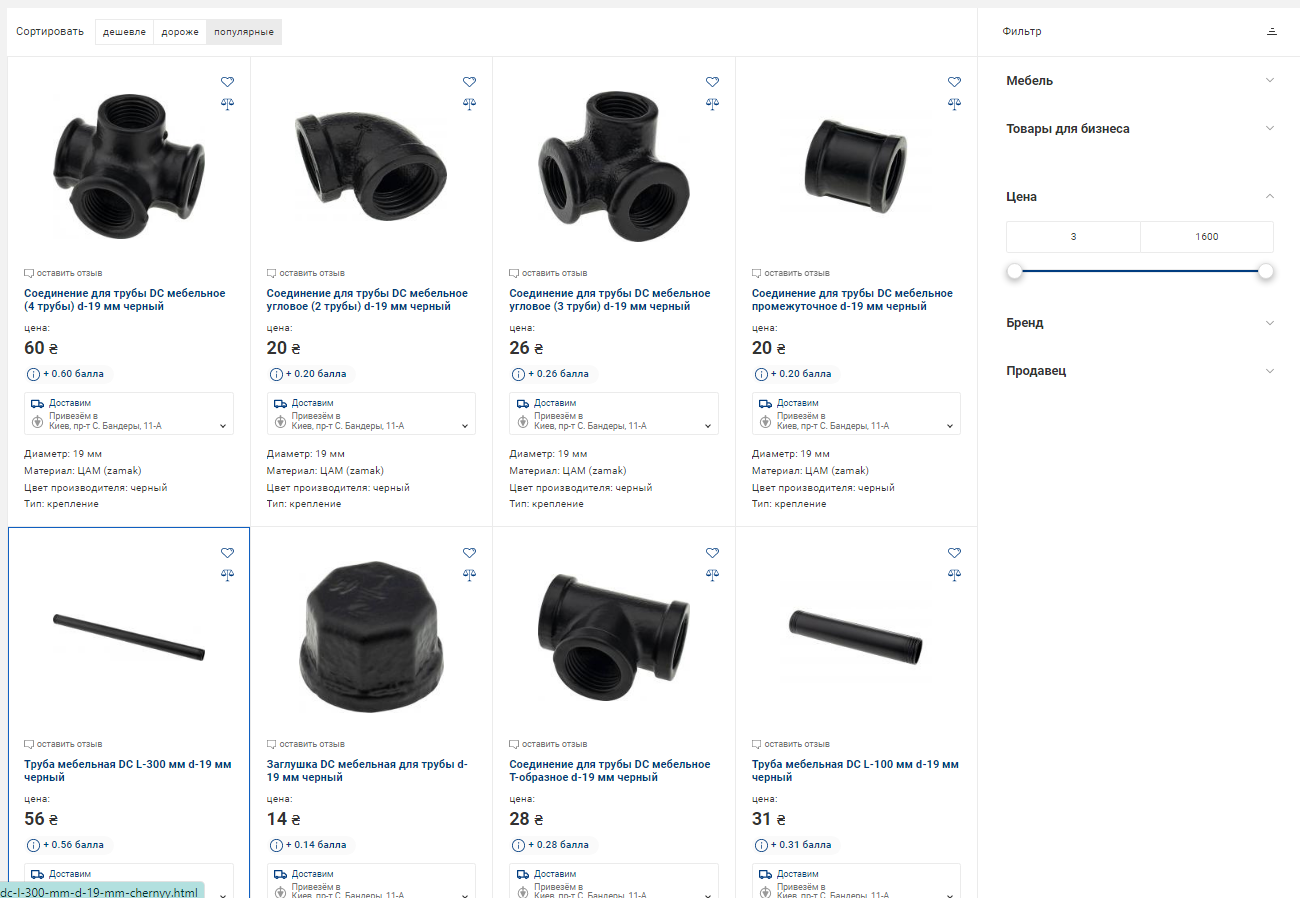Add the Заглушка cap to comparison
The width and height of the screenshot is (1300, 898).
pos(470,574)
